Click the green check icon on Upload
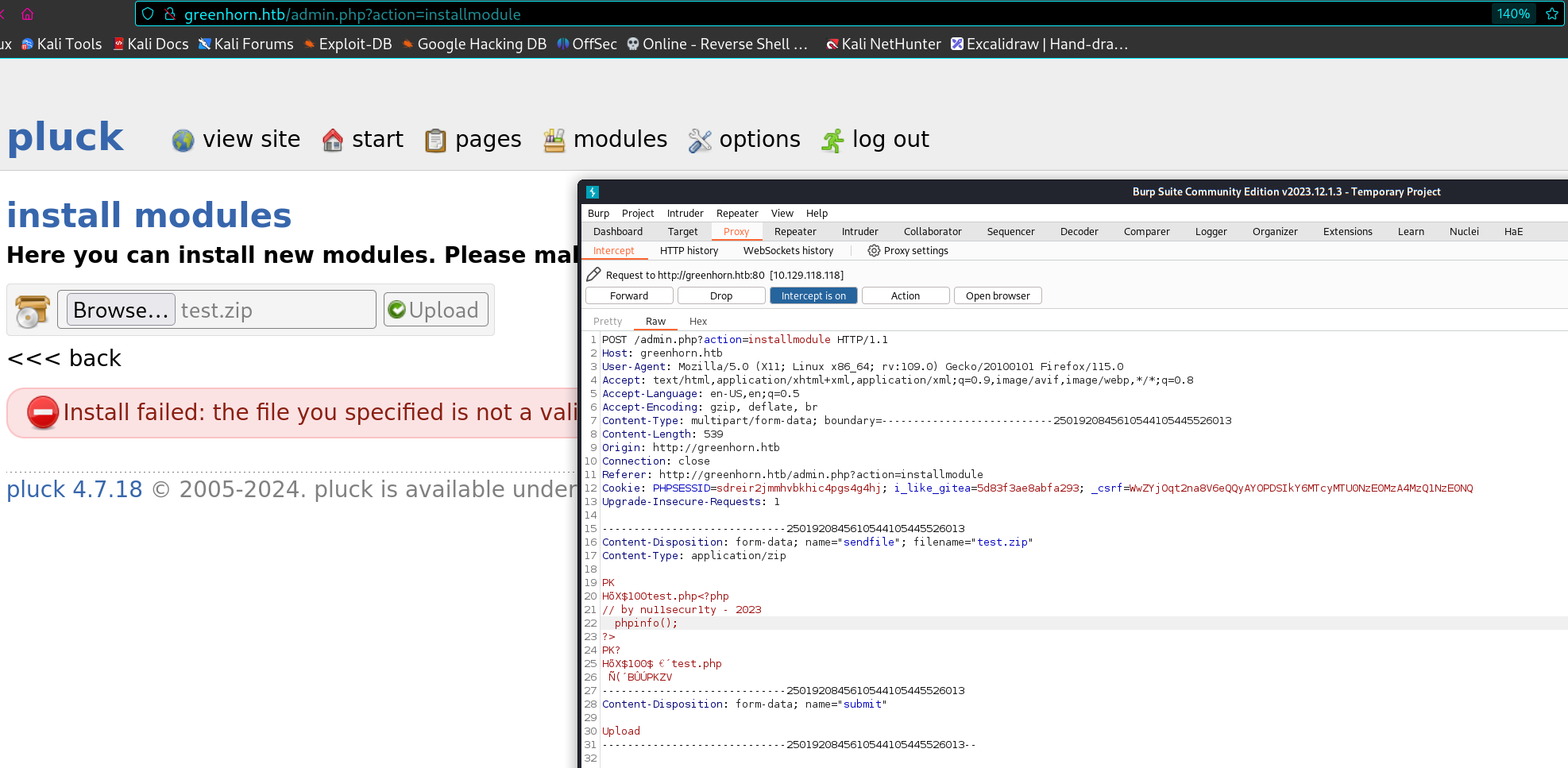 (x=397, y=310)
